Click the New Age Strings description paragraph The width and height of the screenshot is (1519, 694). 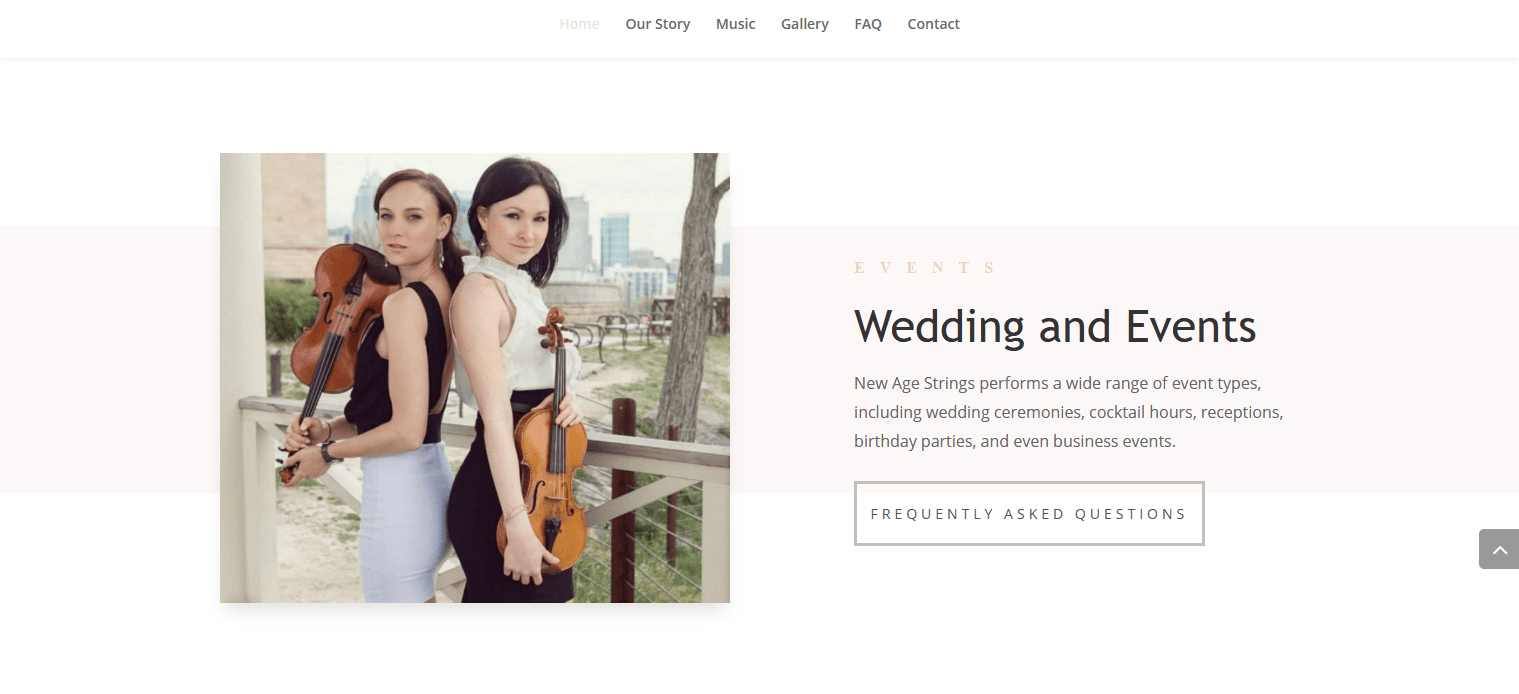pos(1068,412)
